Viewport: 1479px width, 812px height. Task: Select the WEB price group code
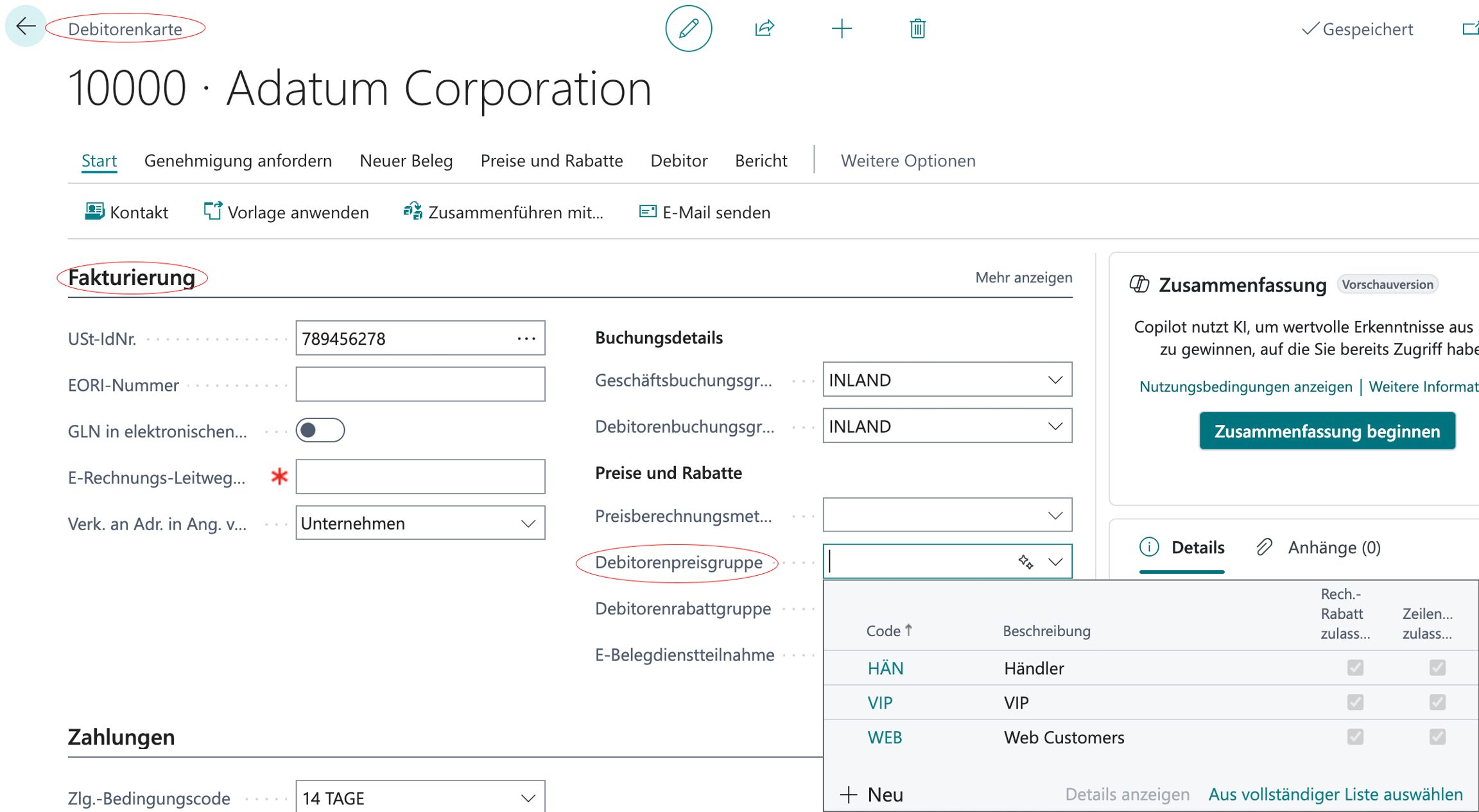click(885, 738)
